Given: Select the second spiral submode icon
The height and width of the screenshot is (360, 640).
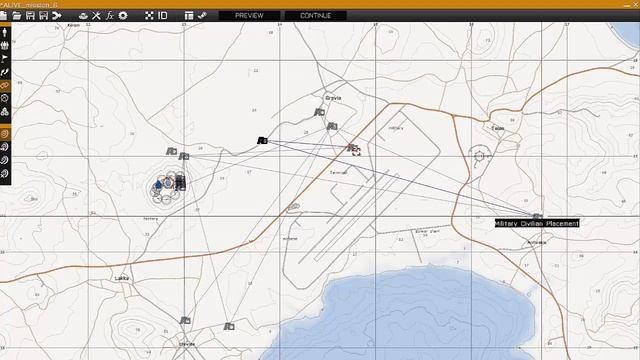Looking at the screenshot, I should [x=5, y=147].
